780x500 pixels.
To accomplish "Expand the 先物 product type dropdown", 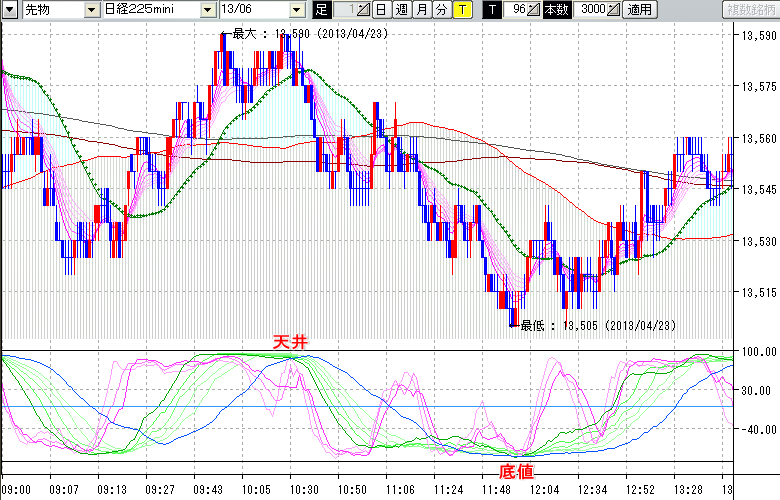I will click(93, 9).
